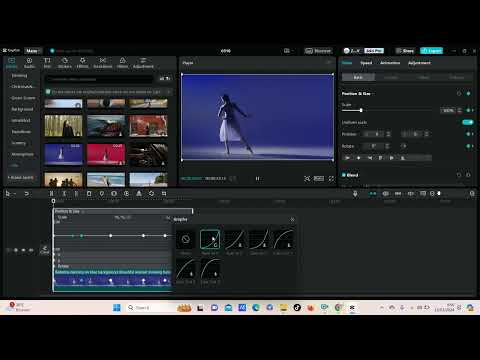Enable the Blend checkbox
480x360 pixels.
(344, 175)
